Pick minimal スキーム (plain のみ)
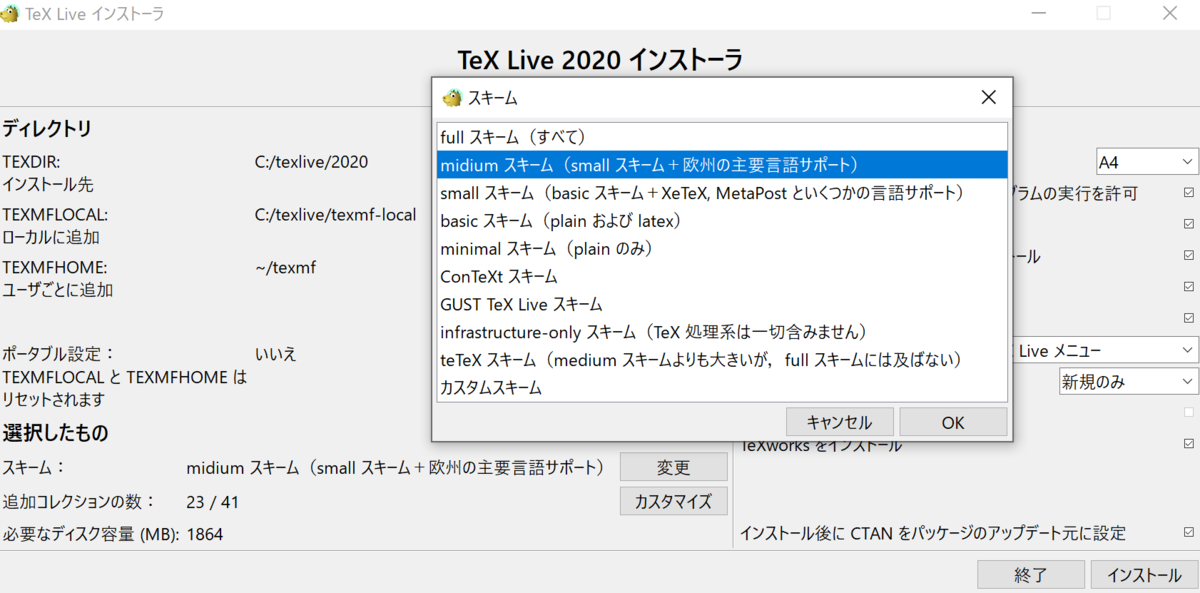The width and height of the screenshot is (1200, 593). (722, 248)
